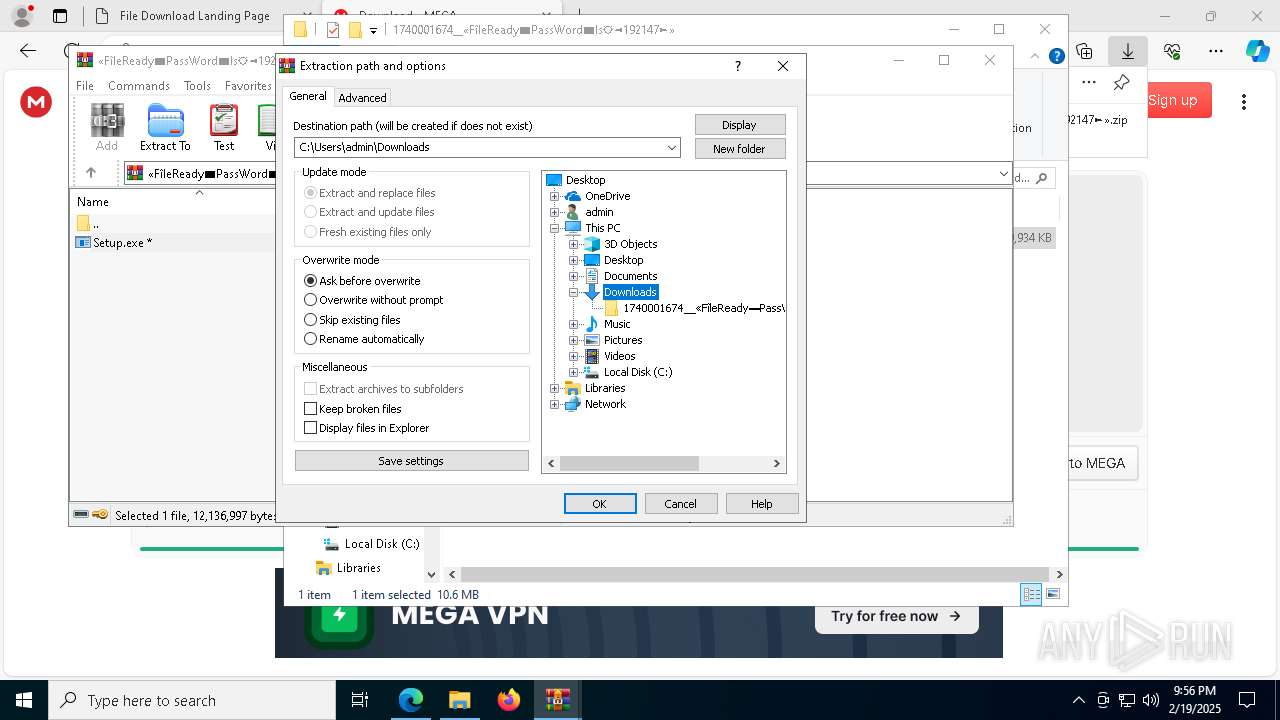
Task: Select Rename automatically option
Action: [x=364, y=339]
